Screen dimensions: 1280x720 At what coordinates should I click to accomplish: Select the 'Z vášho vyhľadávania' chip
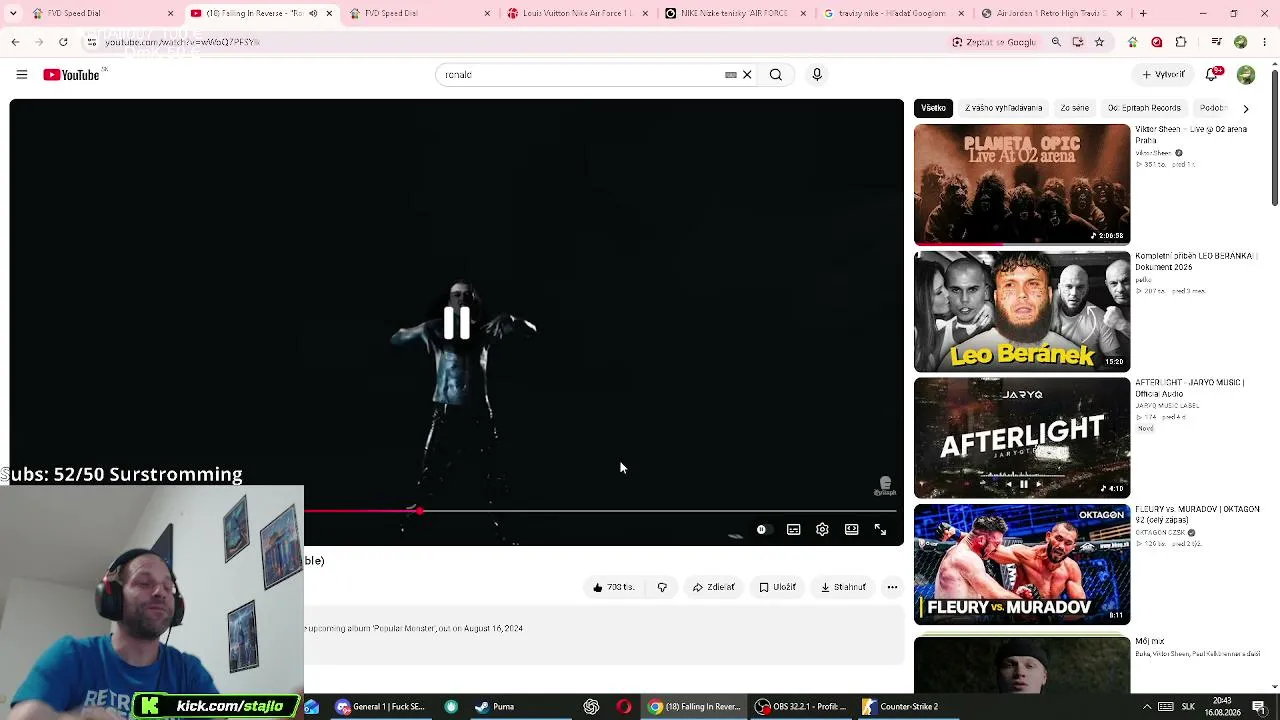[x=1003, y=108]
